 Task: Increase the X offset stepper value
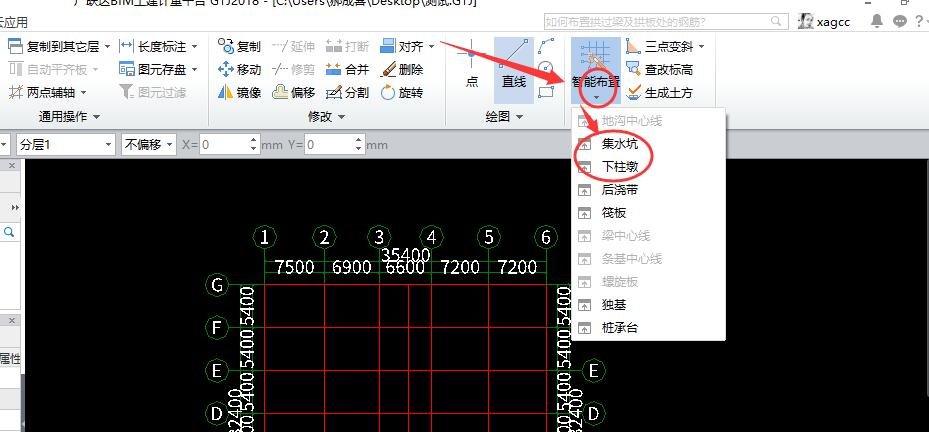tap(254, 140)
